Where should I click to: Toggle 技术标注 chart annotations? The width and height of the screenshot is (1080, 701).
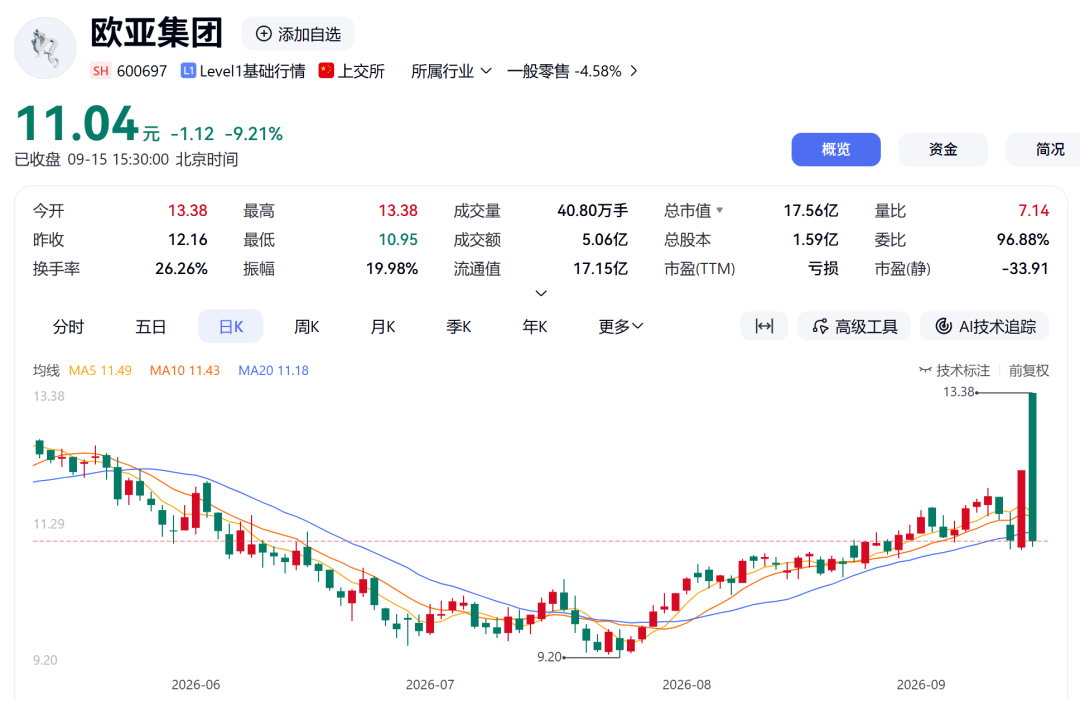click(955, 370)
